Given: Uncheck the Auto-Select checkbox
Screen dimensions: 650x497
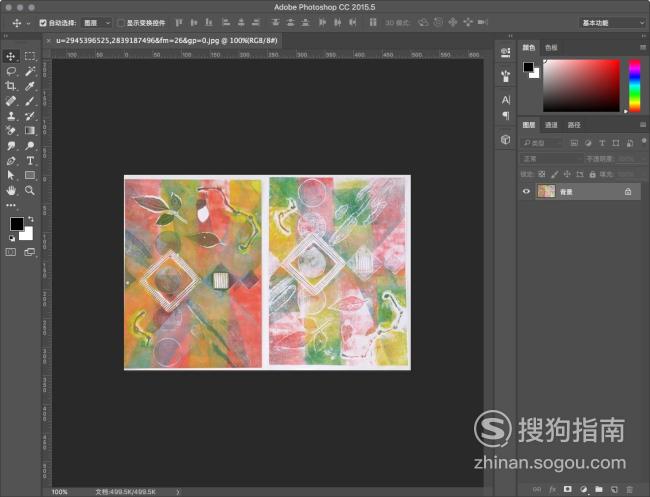Looking at the screenshot, I should (43, 23).
